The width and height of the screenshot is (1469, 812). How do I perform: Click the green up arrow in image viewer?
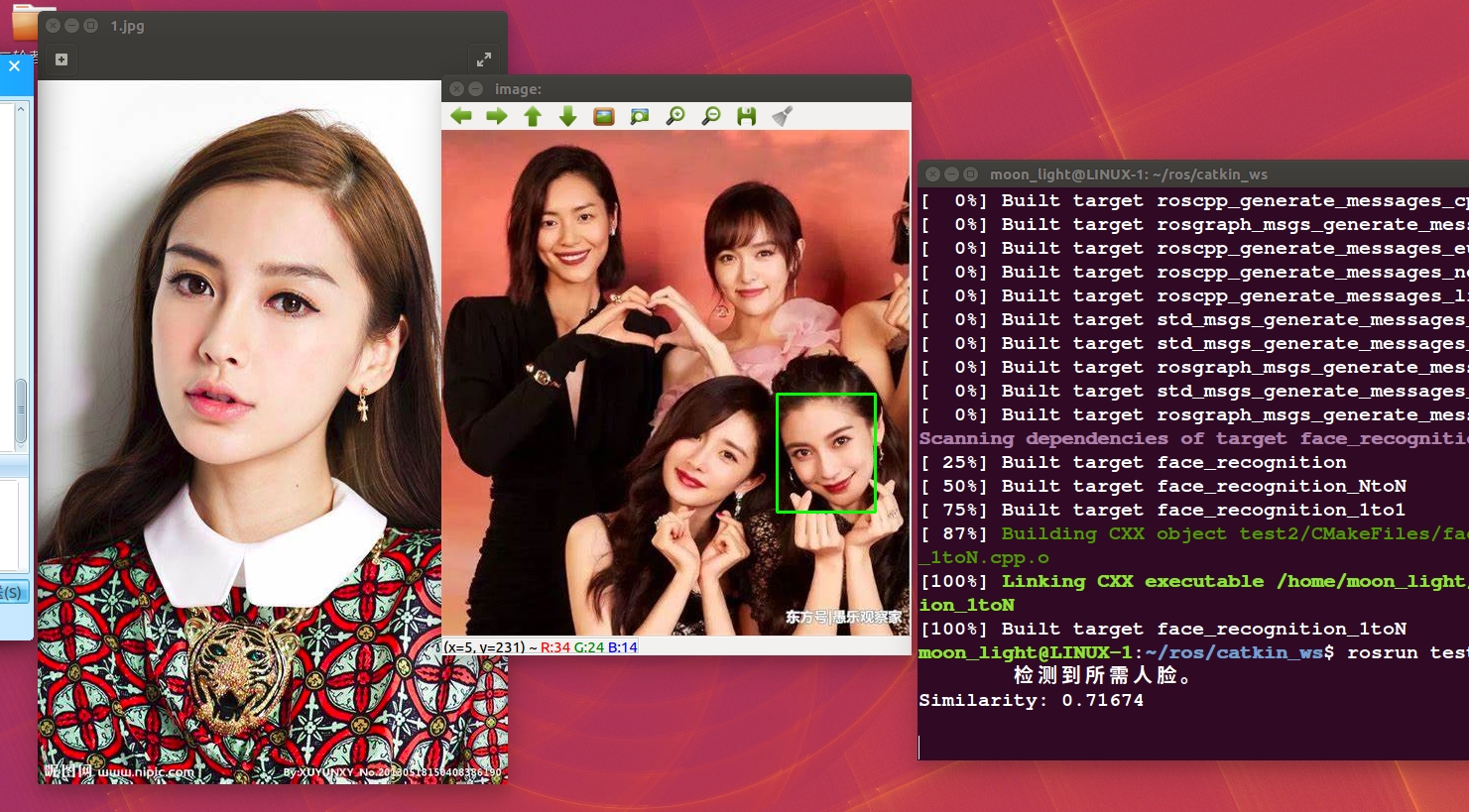click(532, 116)
